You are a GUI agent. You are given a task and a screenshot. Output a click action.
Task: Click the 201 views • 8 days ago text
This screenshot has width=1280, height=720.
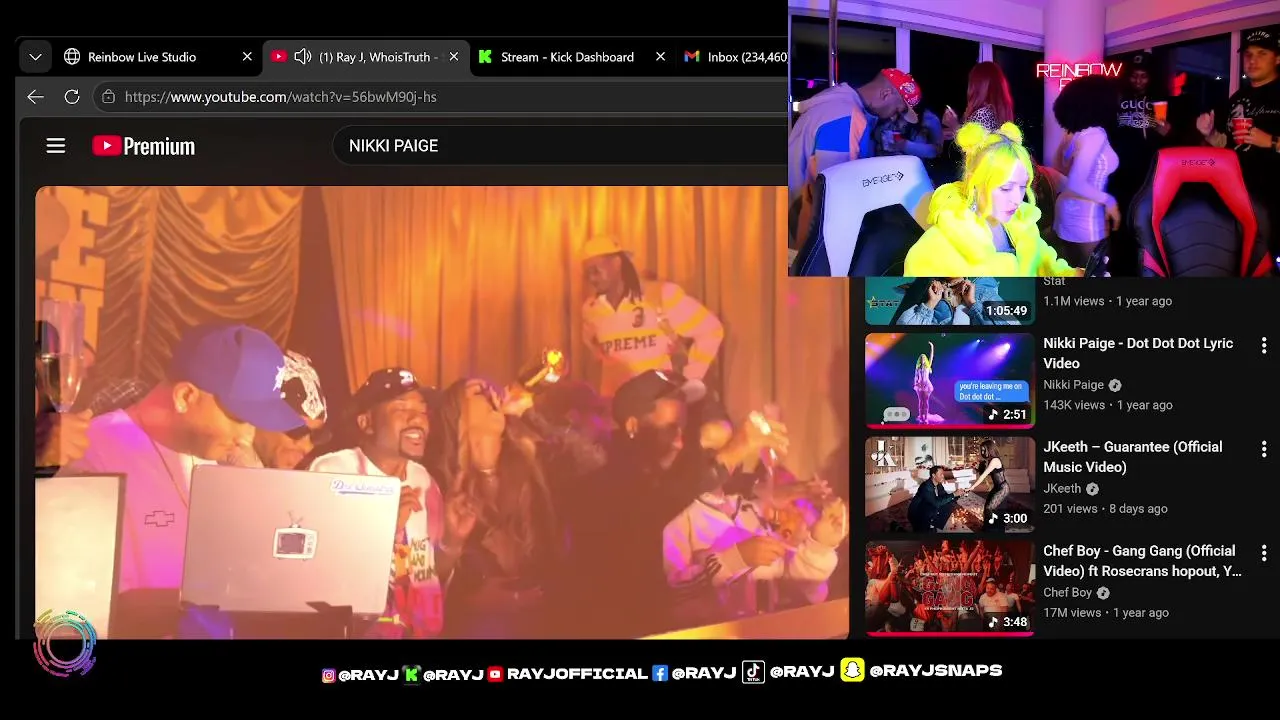[1105, 509]
